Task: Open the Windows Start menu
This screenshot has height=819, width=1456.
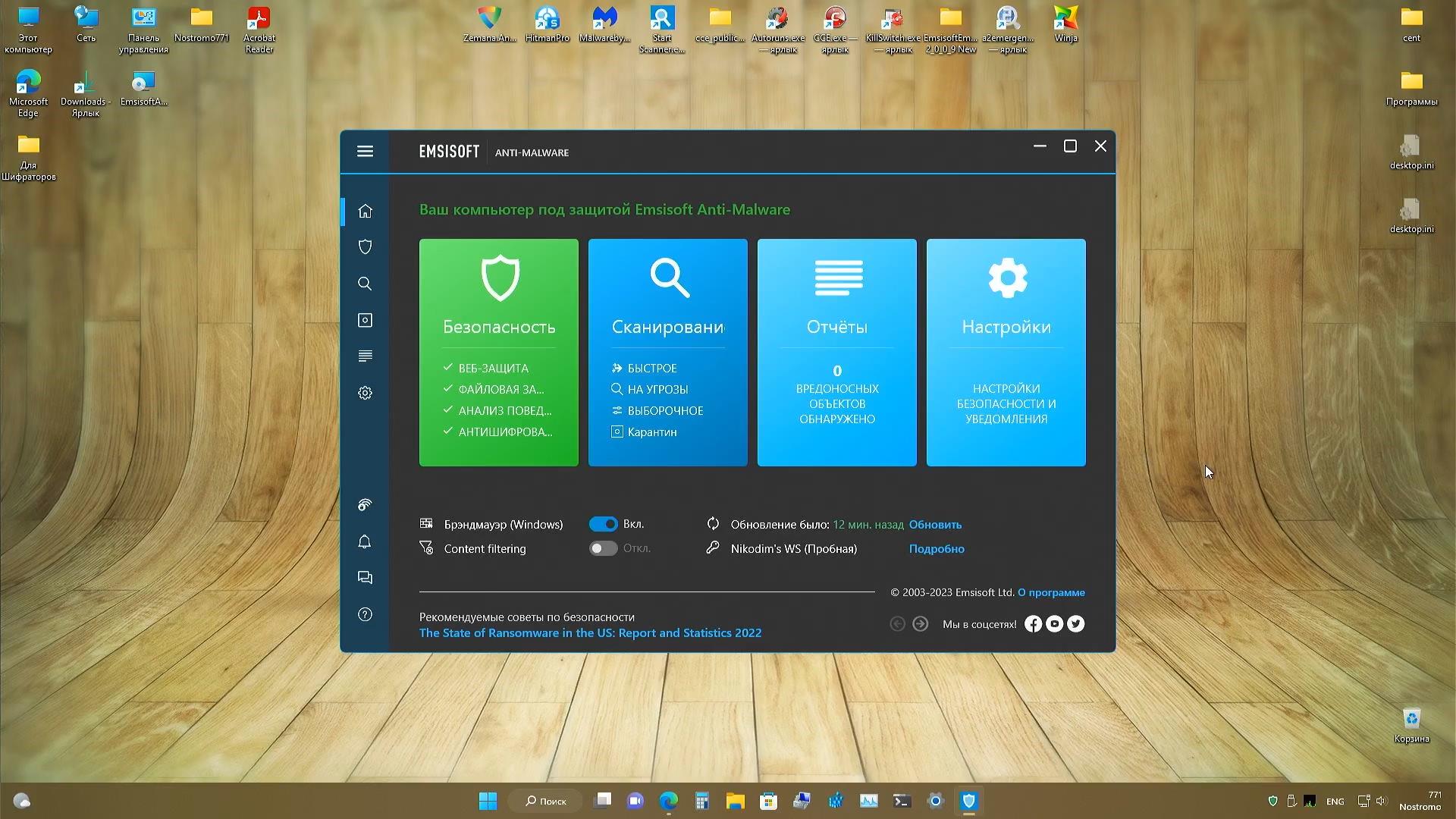Action: point(488,800)
